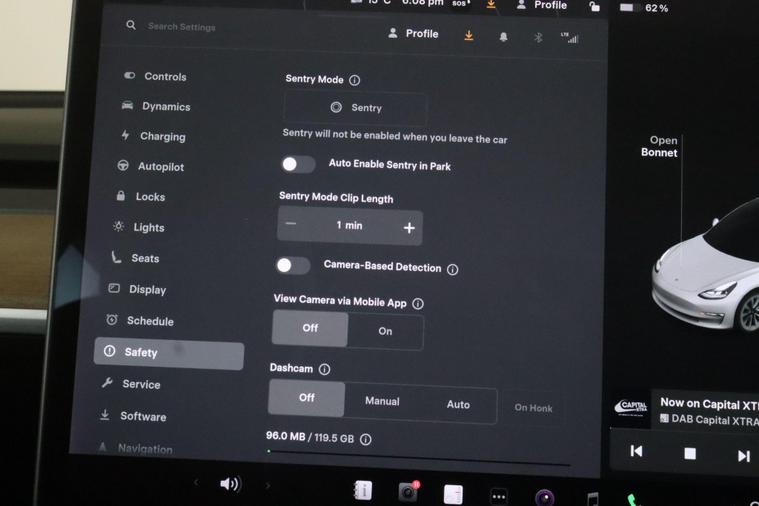Go to the Display settings section
Screen dimensions: 759x506
(x=147, y=290)
